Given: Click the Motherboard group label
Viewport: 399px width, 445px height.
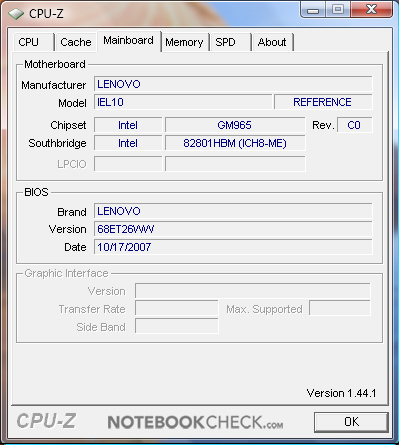Looking at the screenshot, I should click(55, 64).
